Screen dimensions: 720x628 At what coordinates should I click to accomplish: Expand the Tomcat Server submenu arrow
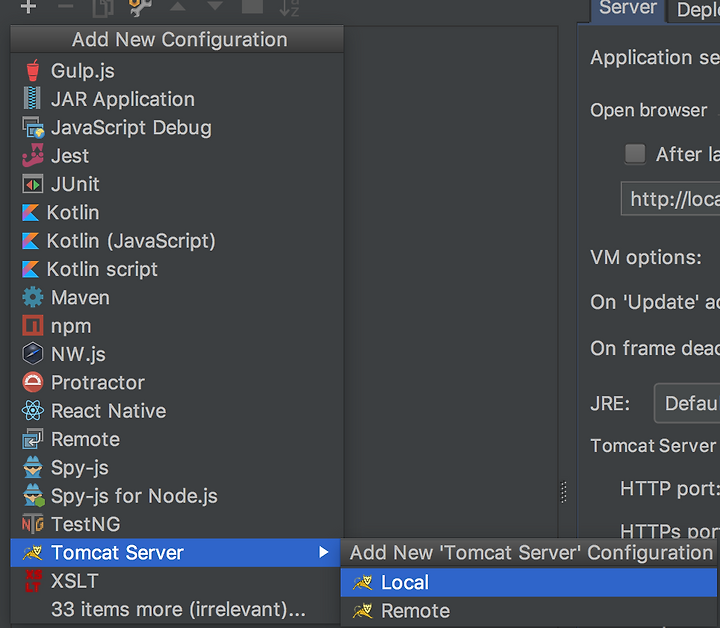(324, 552)
